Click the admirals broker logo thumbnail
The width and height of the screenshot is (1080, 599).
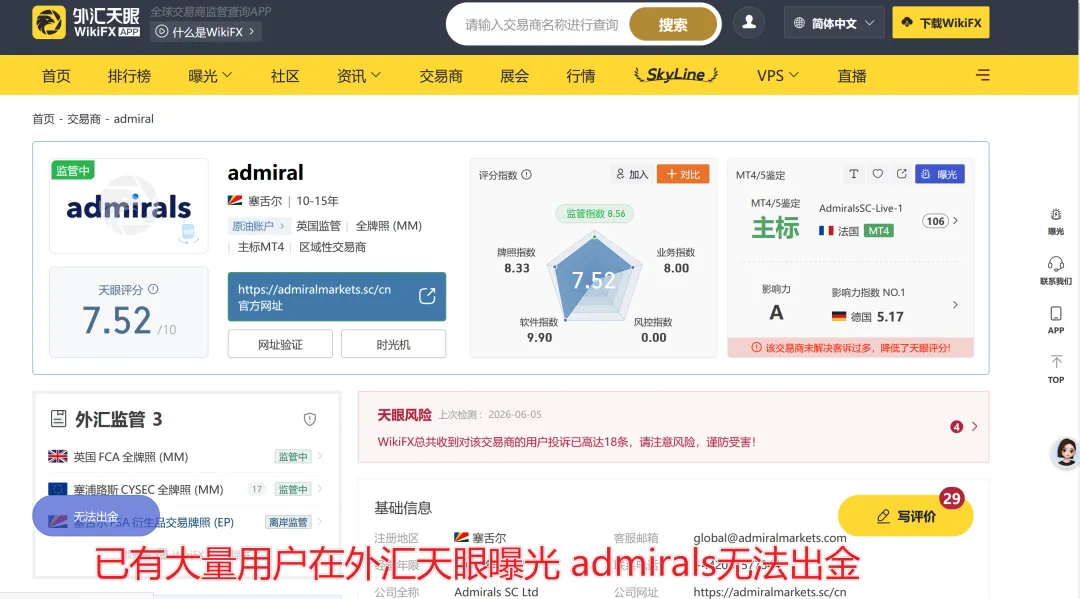click(129, 206)
